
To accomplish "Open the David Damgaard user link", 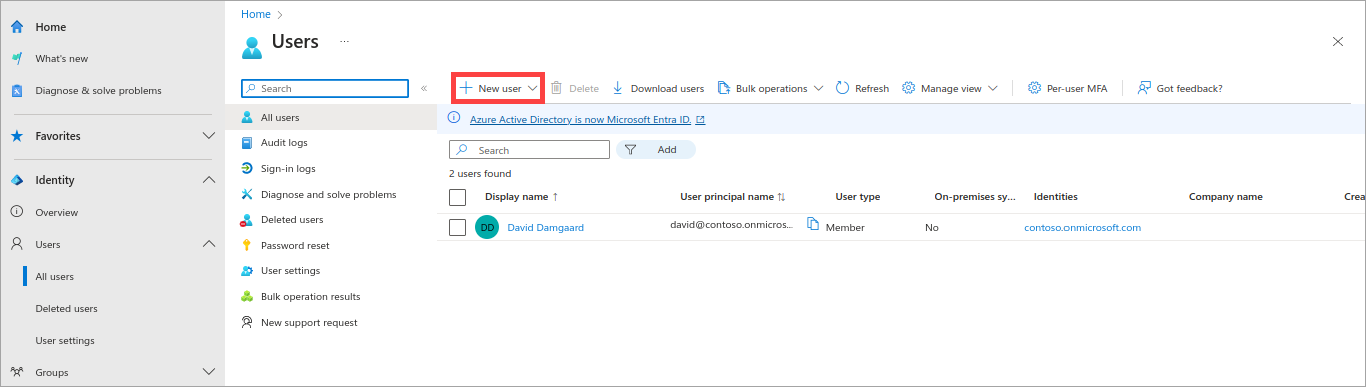I will pos(546,227).
